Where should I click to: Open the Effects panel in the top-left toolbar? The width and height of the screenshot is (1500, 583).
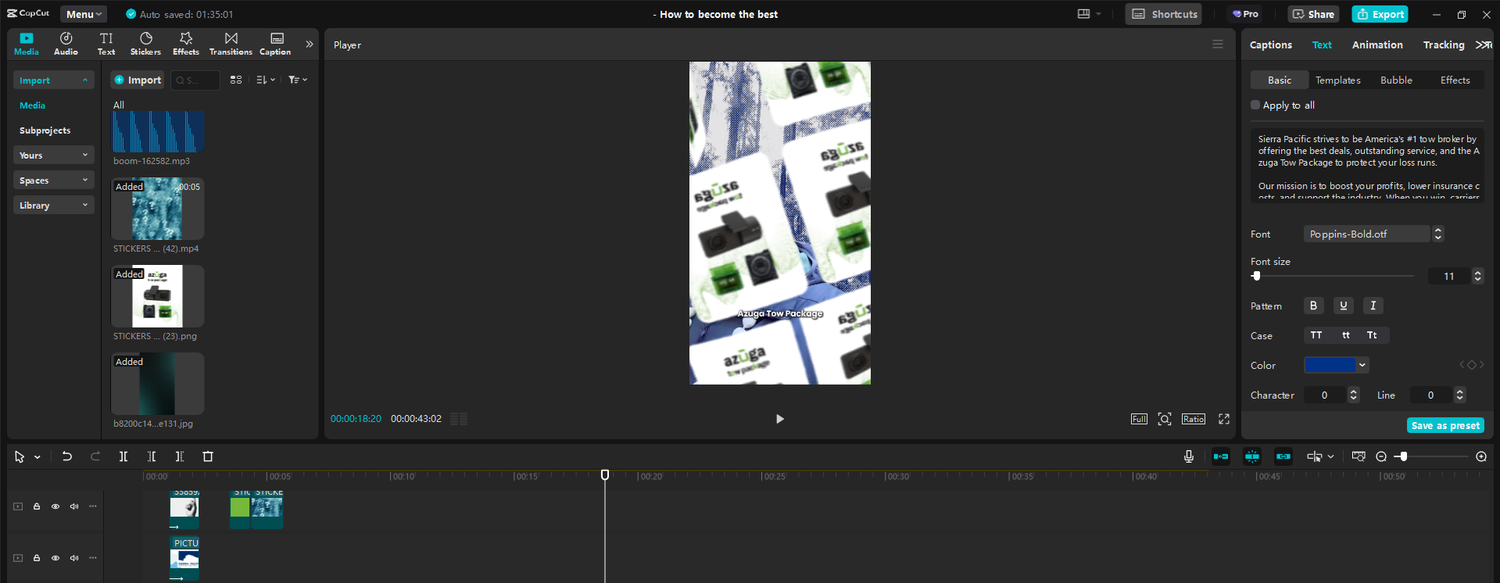(x=186, y=44)
